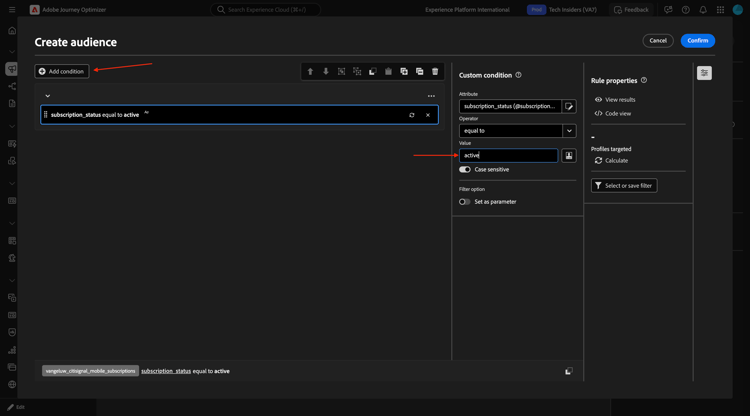Click the Select or save filter button
750x416 pixels.
point(624,186)
